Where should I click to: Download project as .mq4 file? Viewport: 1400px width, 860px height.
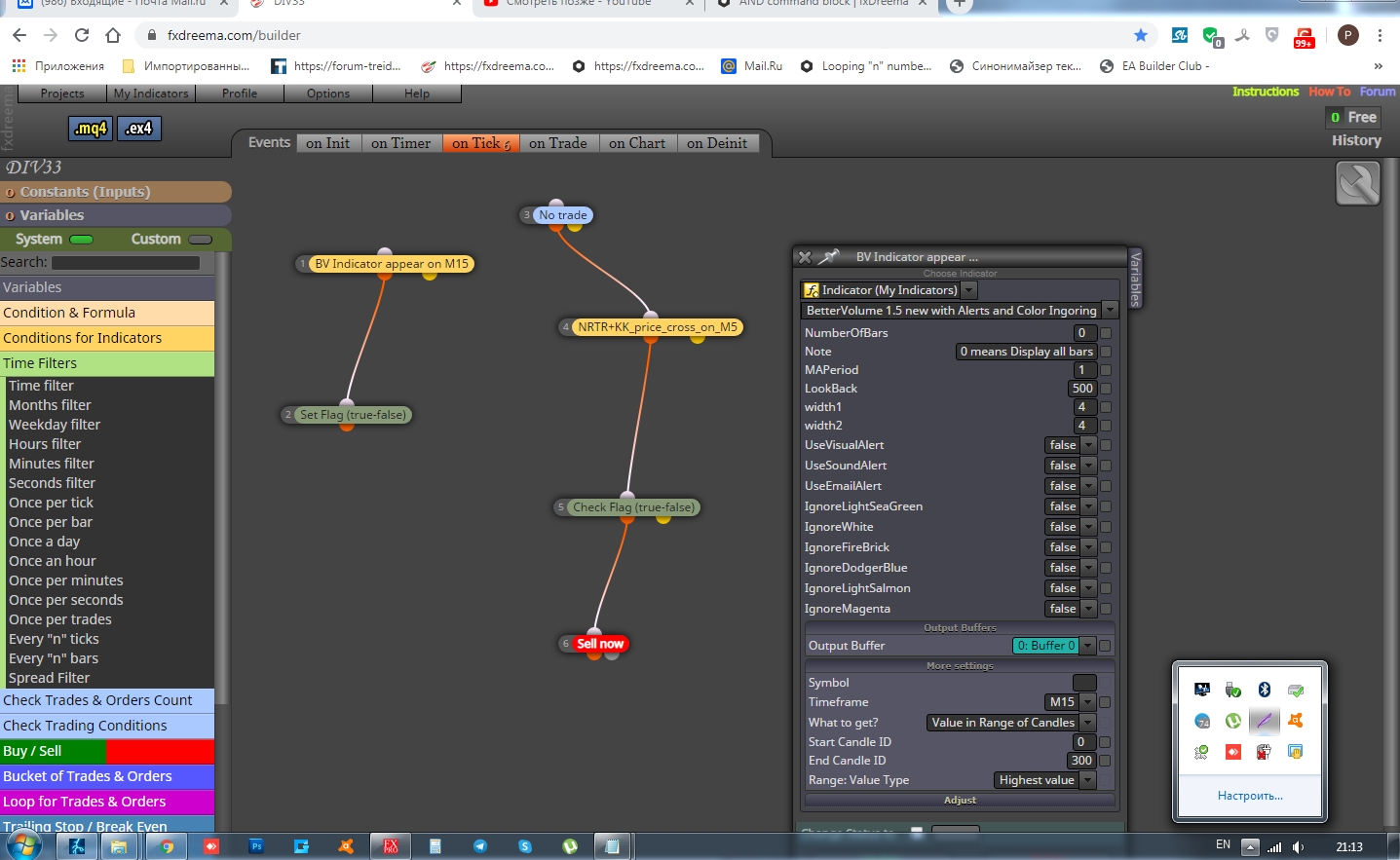click(x=92, y=129)
